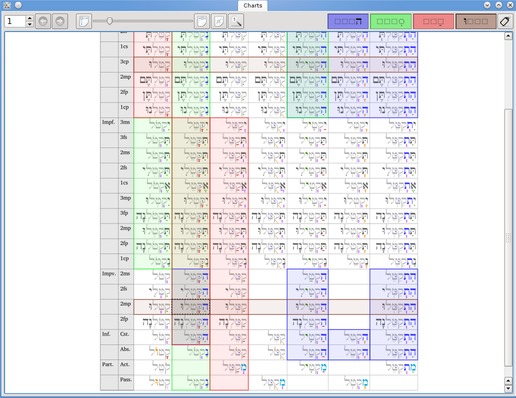The height and width of the screenshot is (398, 516).
Task: Click the zoom slider handle
Action: point(109,21)
